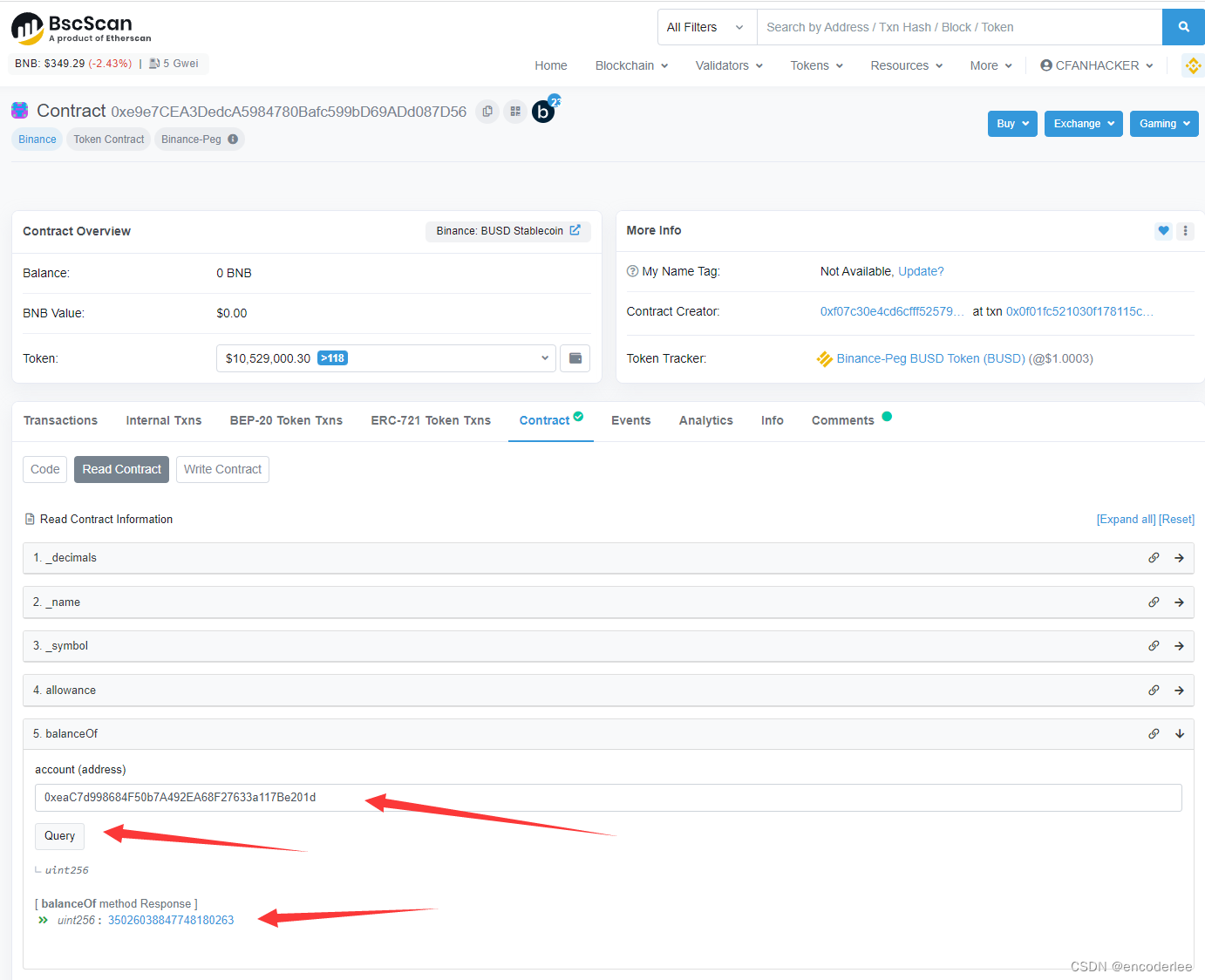Click the Read Contract button
Image resolution: width=1205 pixels, height=980 pixels.
121,469
